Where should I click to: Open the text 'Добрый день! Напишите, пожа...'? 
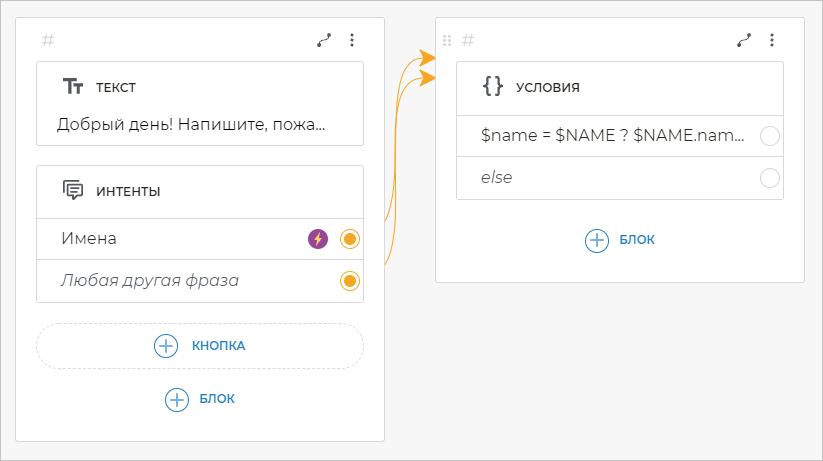(191, 124)
